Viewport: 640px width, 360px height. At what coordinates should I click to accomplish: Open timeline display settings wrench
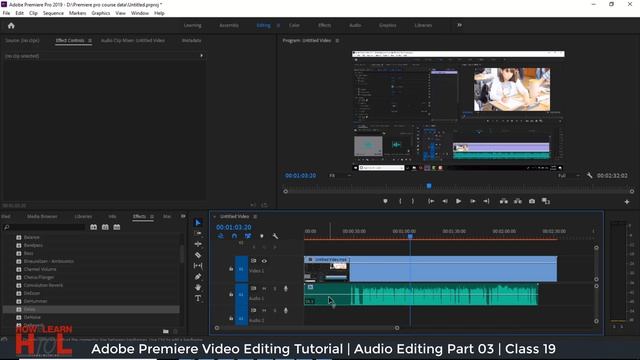[276, 236]
